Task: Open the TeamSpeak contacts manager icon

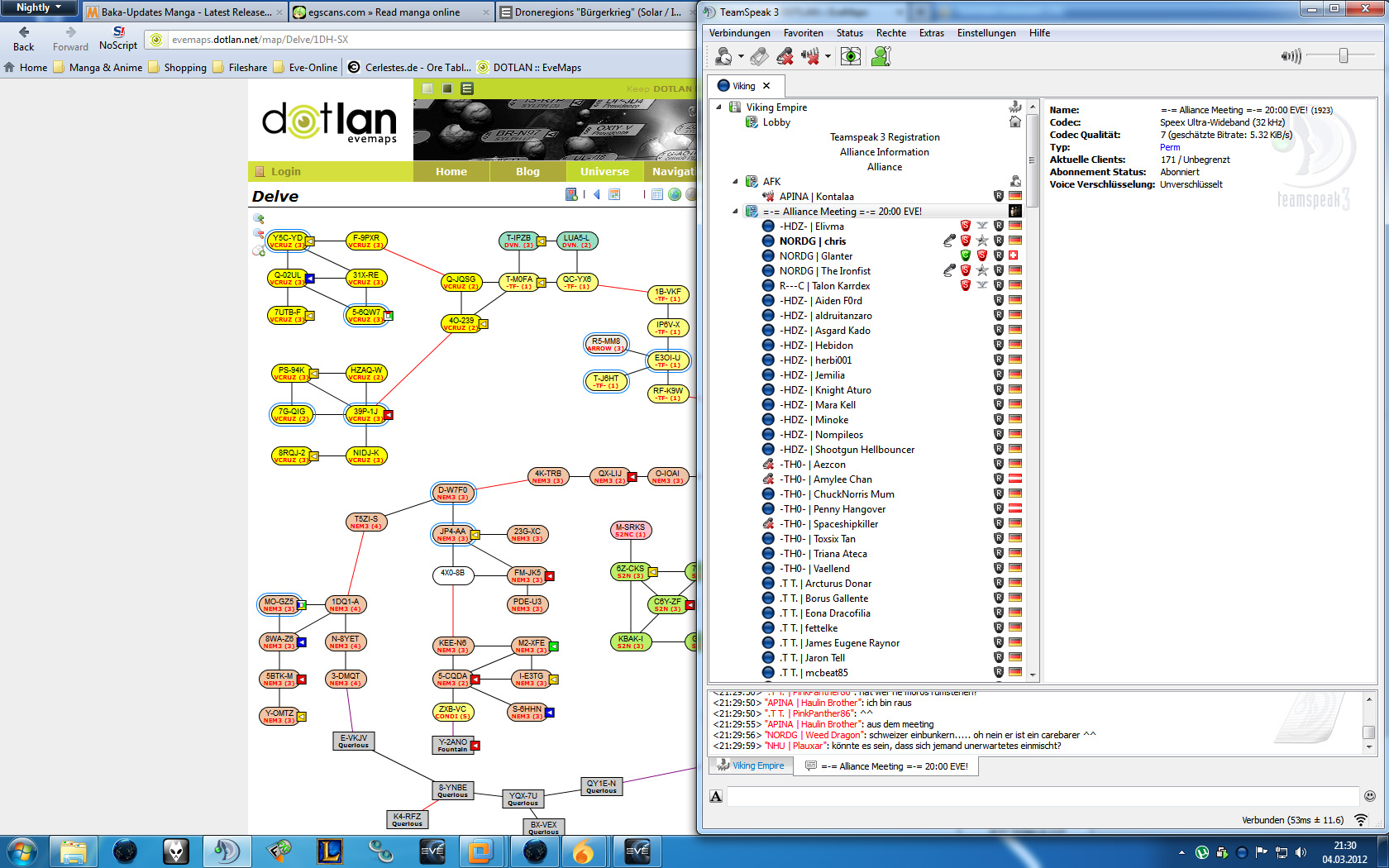Action: [x=881, y=56]
